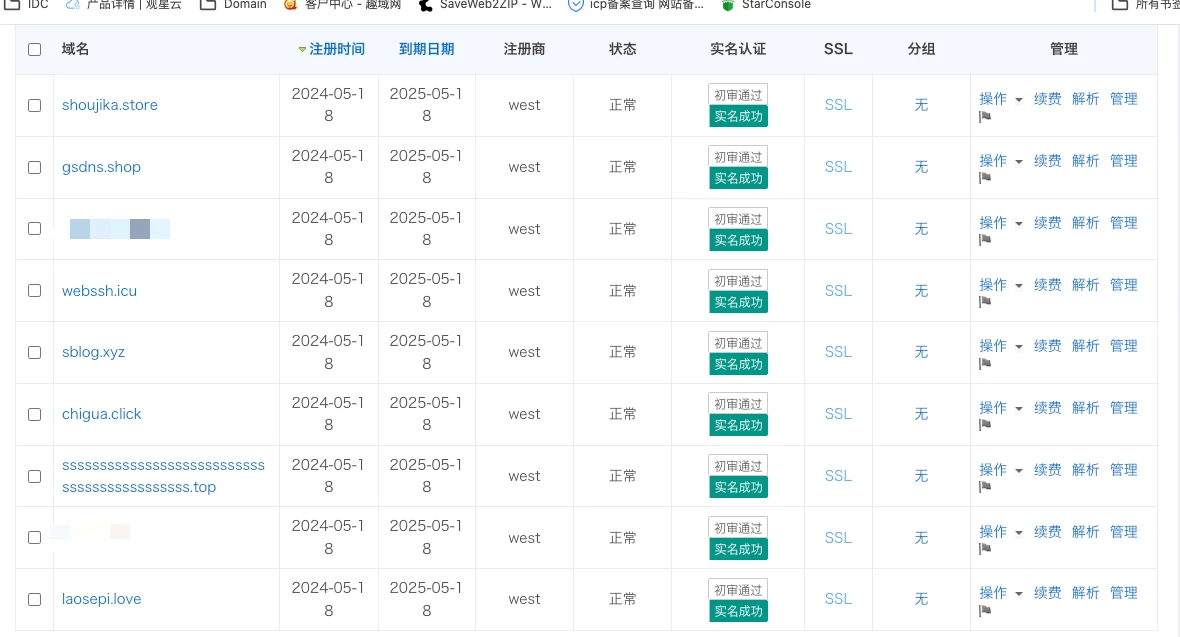
Task: Click the flag icon for webssh.icu
Action: (x=985, y=303)
